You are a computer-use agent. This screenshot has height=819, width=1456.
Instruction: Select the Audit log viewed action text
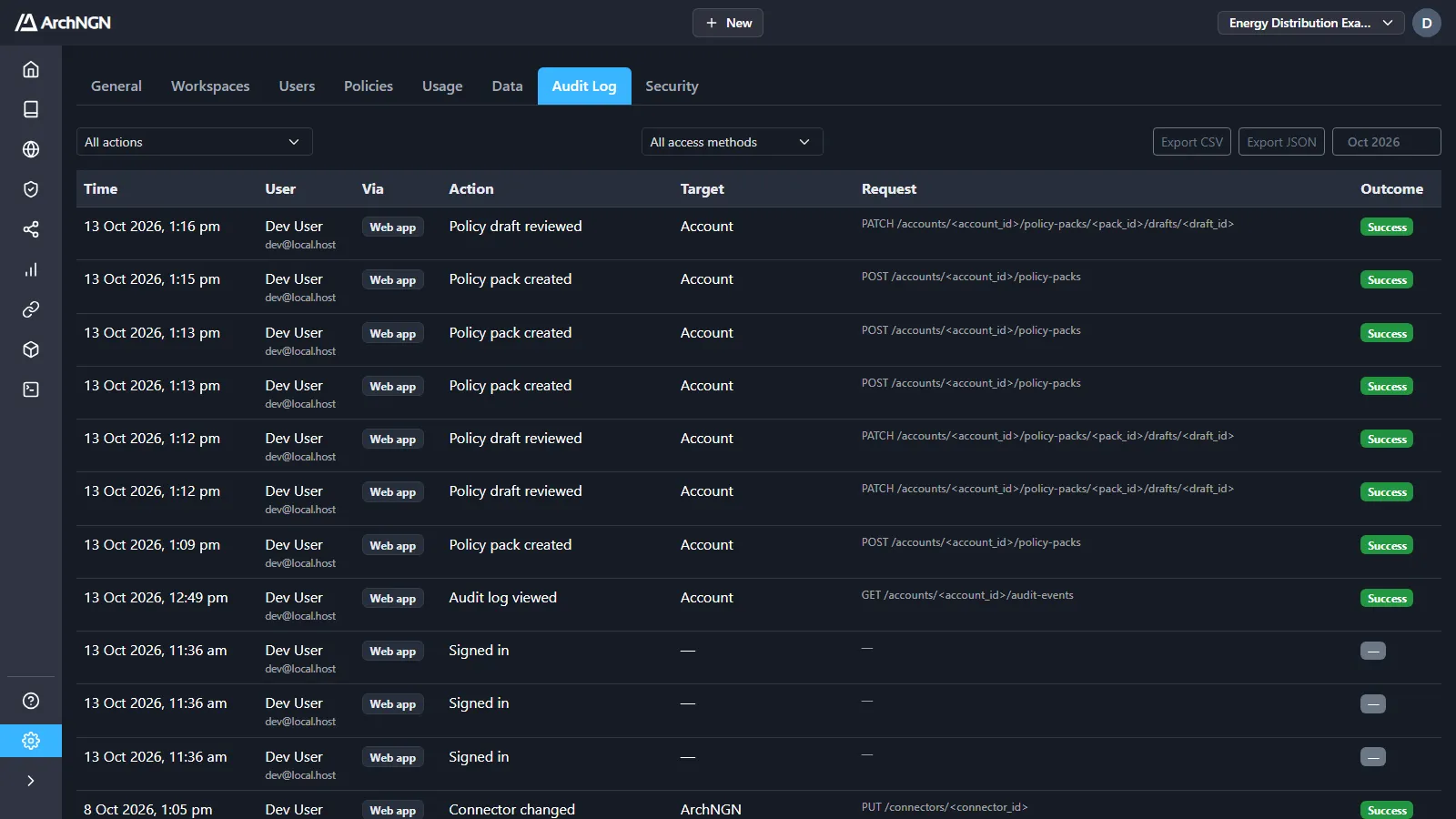click(502, 598)
